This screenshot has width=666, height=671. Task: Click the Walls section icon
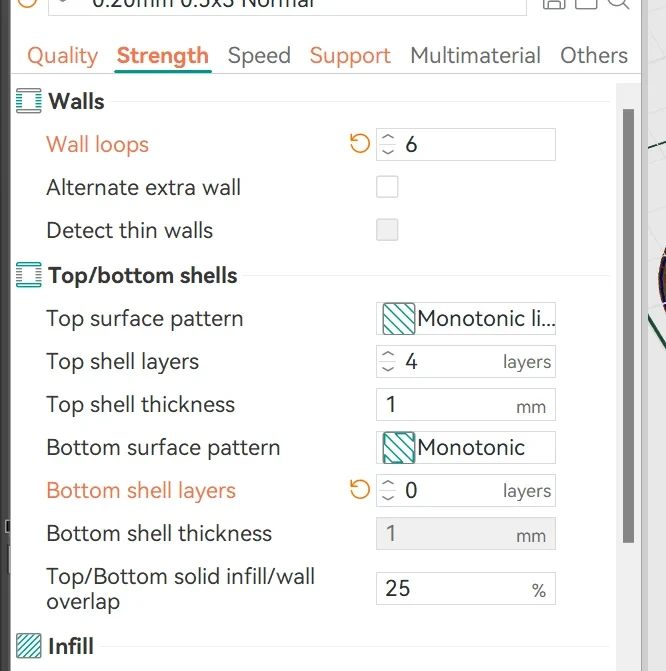coord(29,101)
